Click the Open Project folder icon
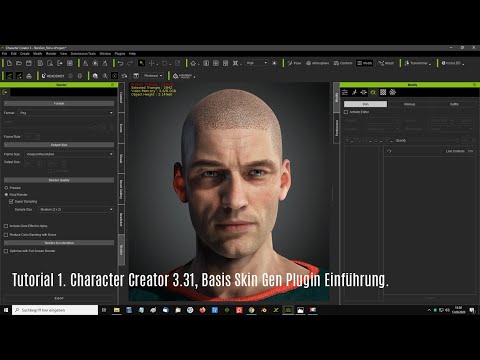 tap(19, 63)
